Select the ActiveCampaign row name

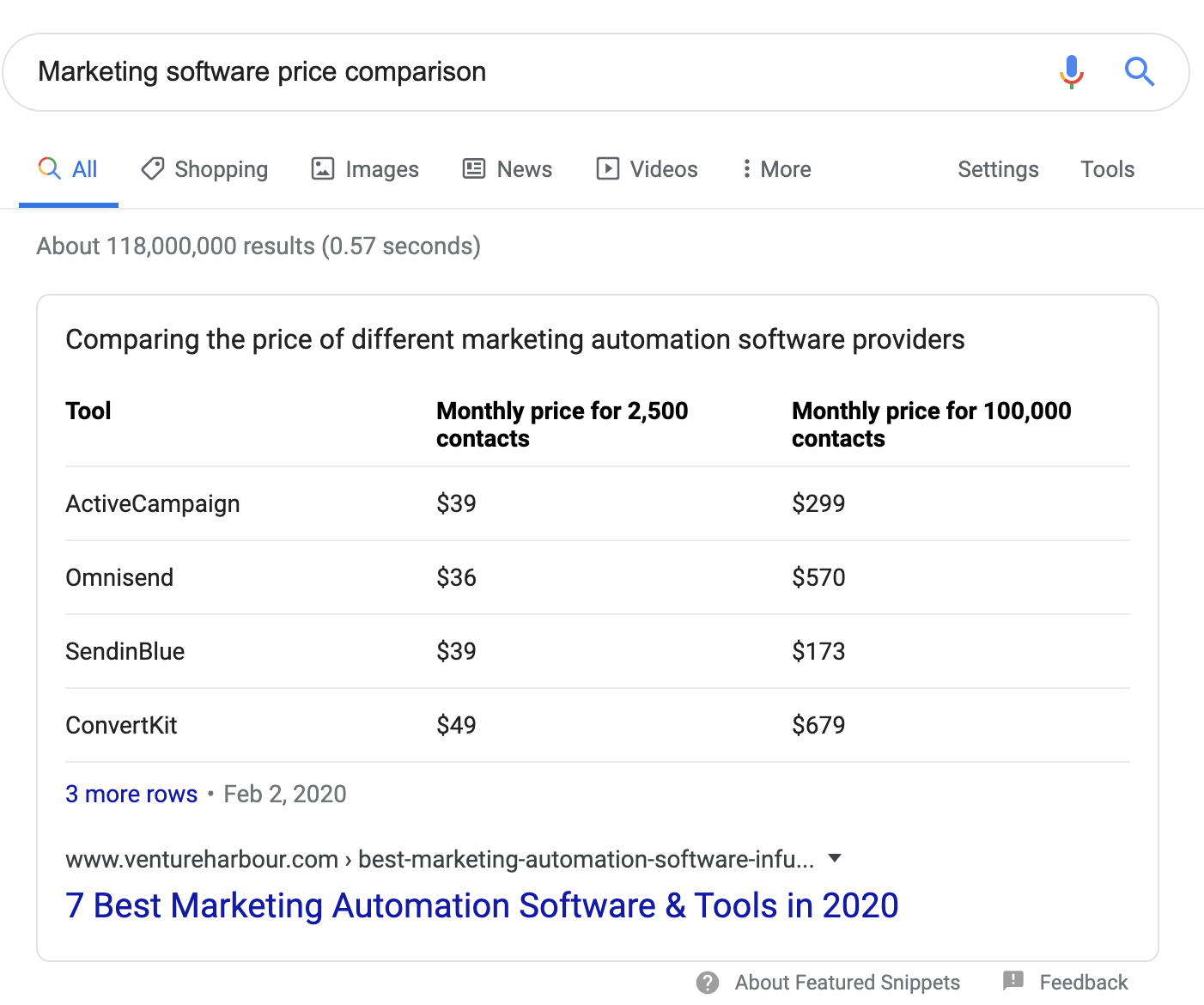(153, 503)
